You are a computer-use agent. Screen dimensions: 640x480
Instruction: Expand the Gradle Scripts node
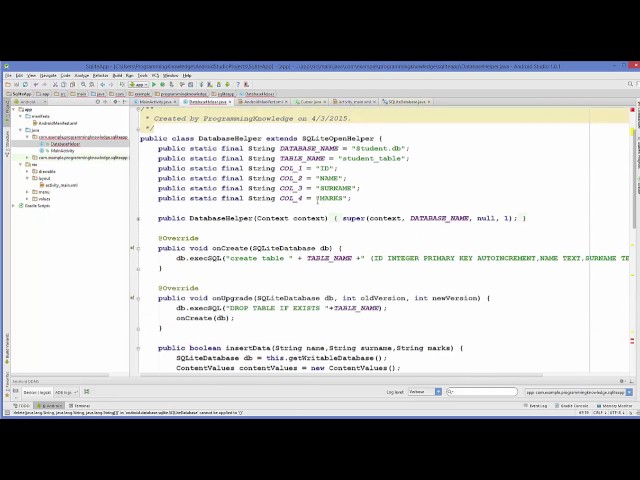point(14,206)
